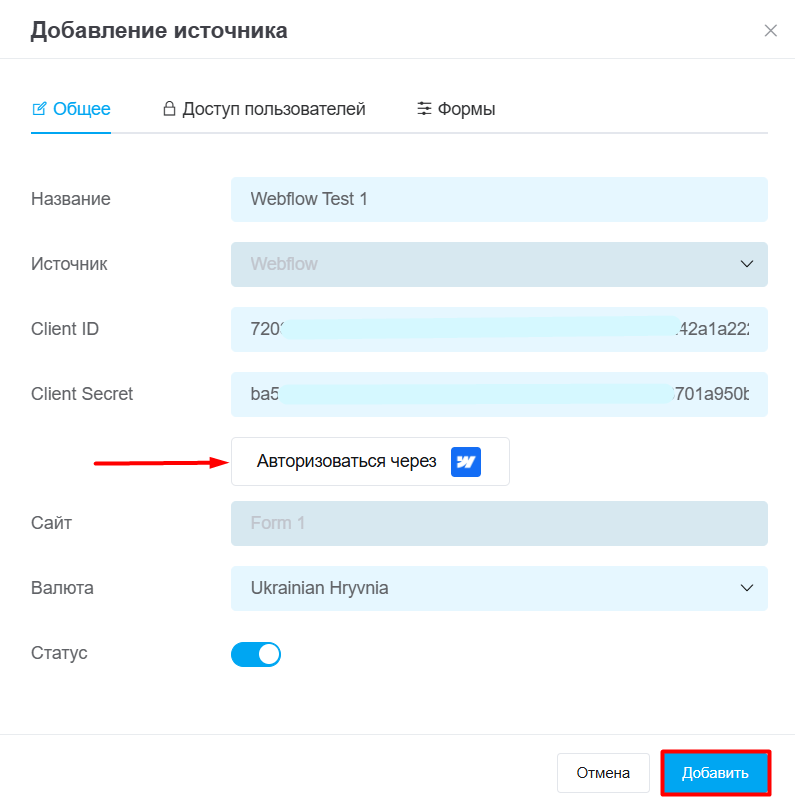
Task: Click the edit icon on Общее tab
Action: click(39, 109)
